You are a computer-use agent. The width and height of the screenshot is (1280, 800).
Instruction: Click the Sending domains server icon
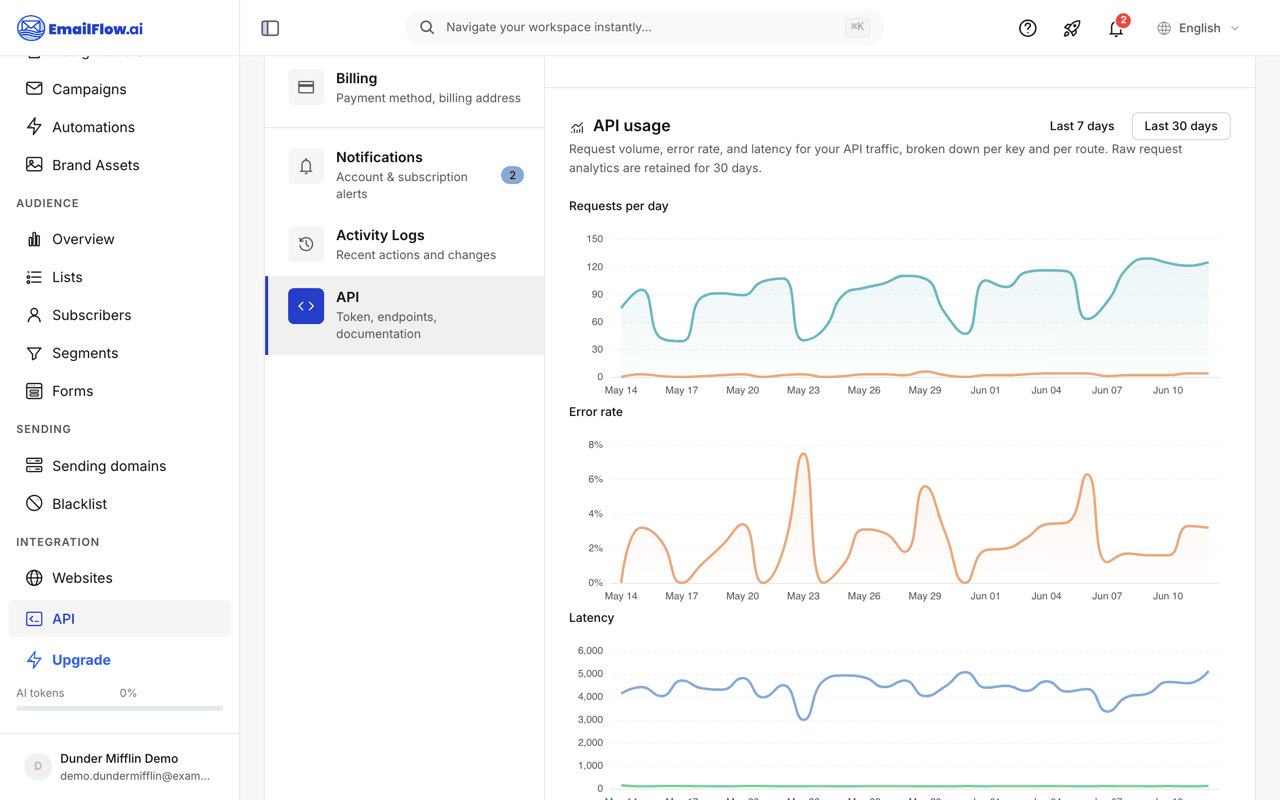point(34,465)
